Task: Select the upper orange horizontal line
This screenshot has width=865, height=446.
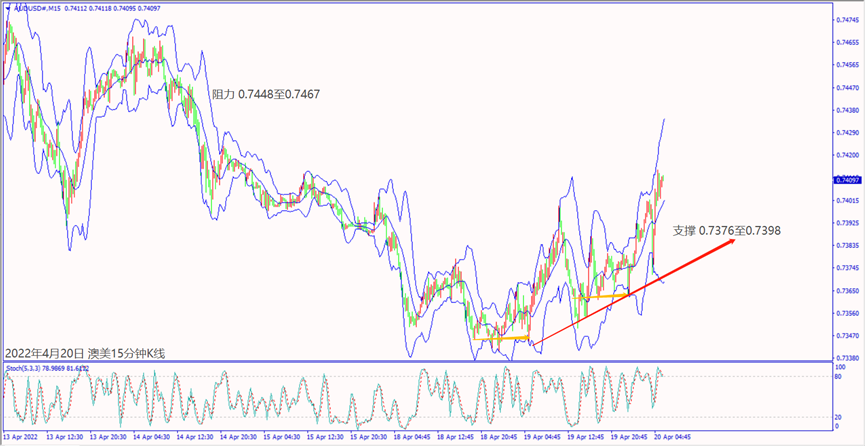Action: pos(606,296)
